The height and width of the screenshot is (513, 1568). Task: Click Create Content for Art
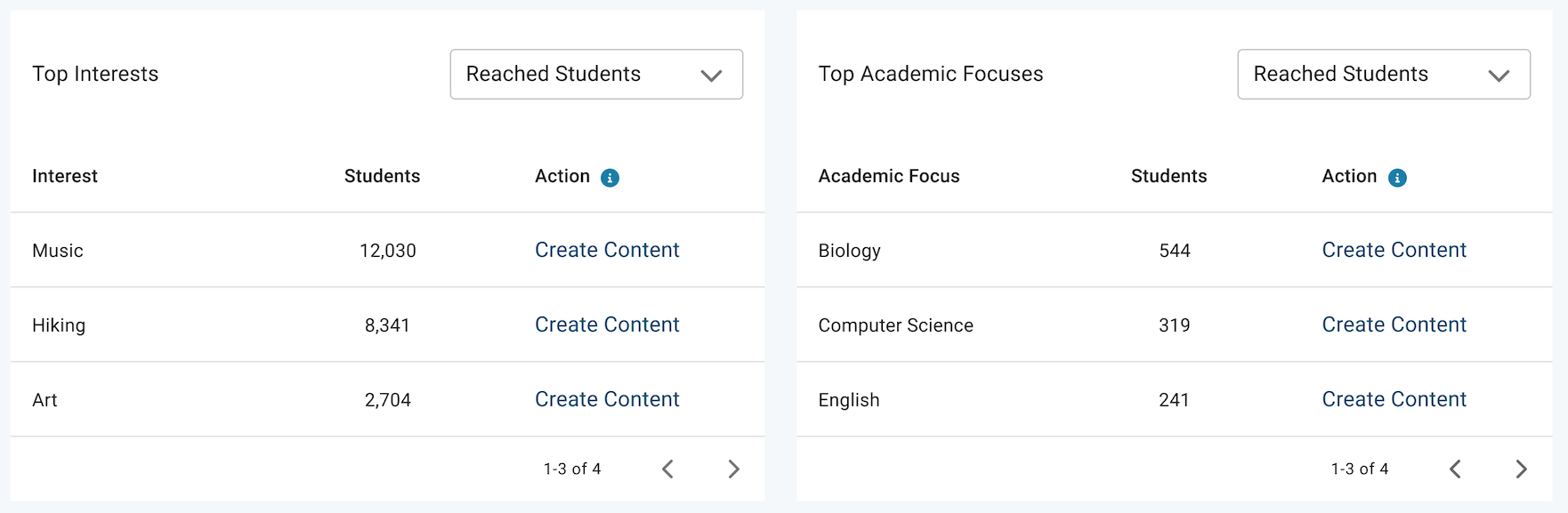coord(607,399)
